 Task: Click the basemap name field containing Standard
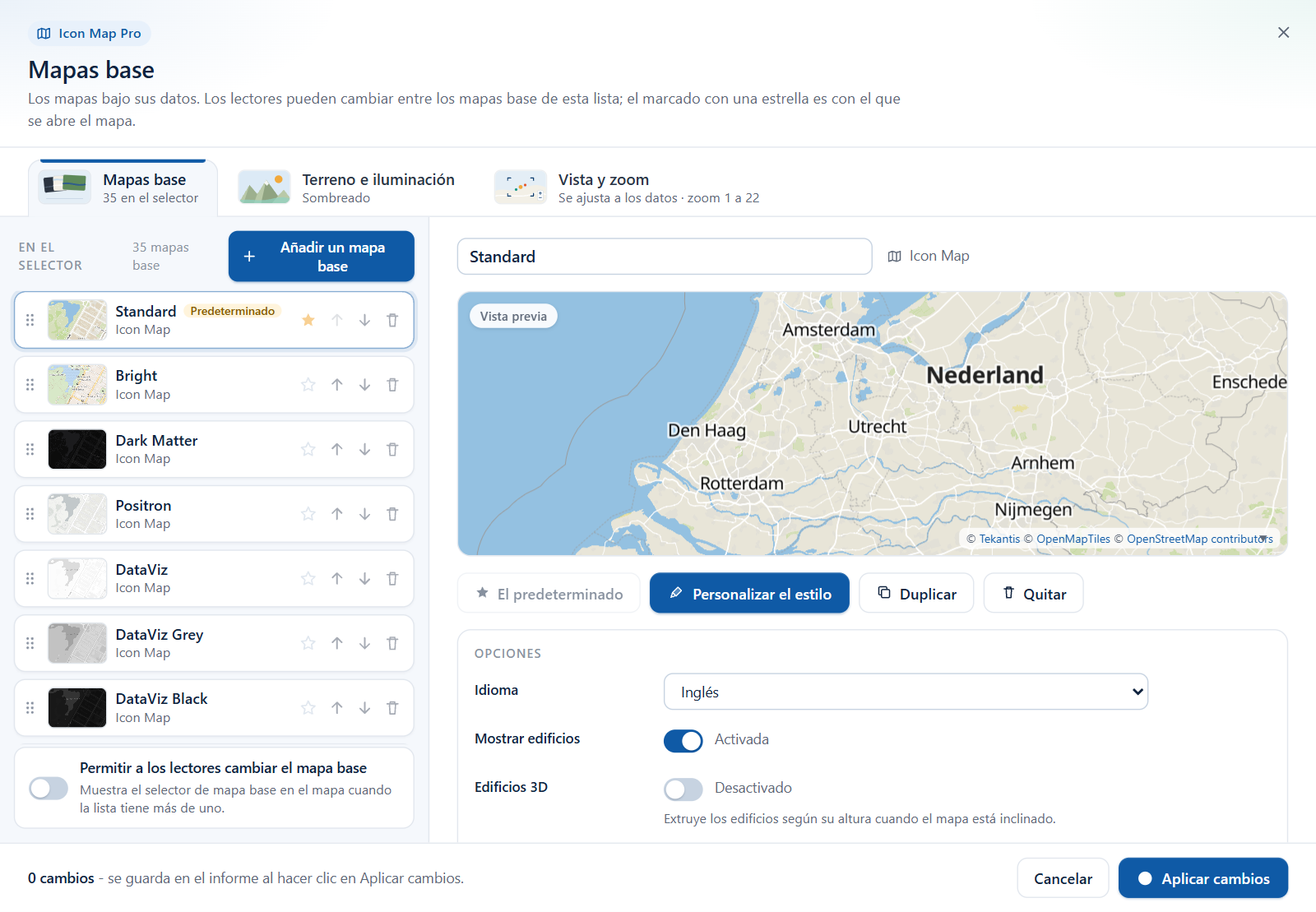coord(665,257)
